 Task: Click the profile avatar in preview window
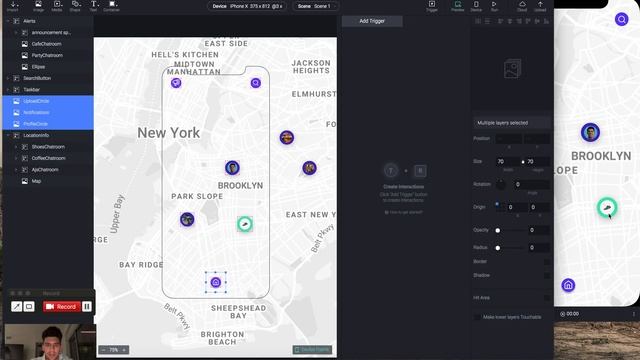(590, 132)
